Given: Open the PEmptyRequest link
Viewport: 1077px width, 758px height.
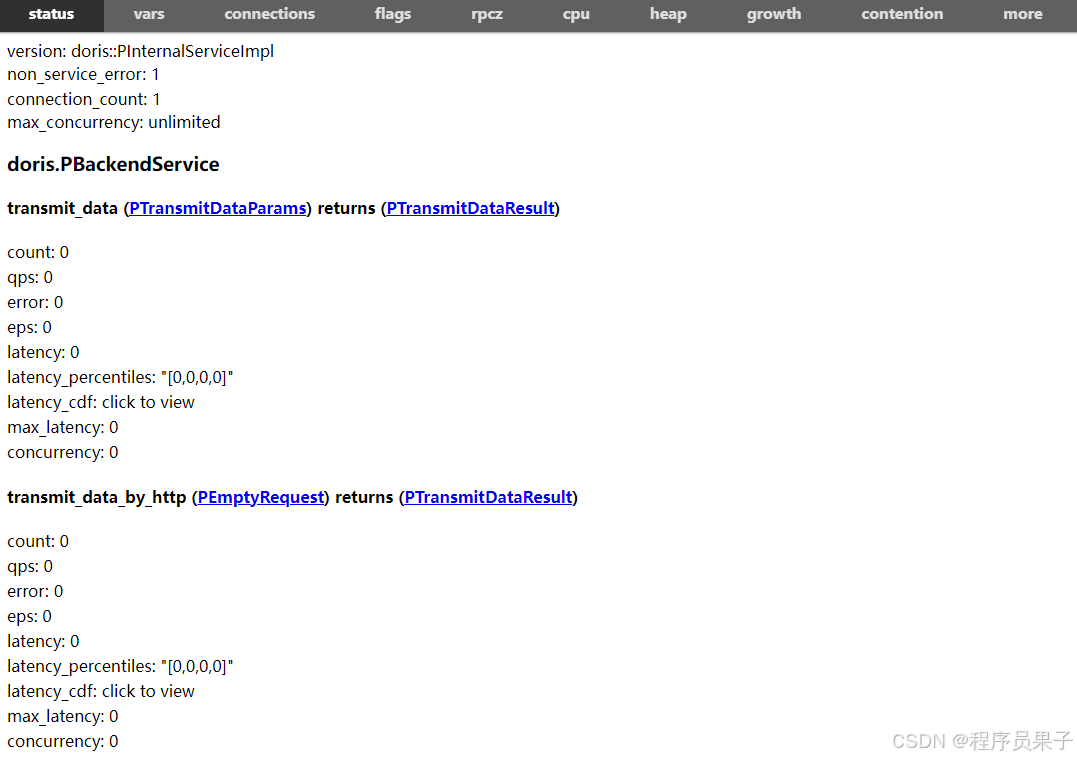Looking at the screenshot, I should [261, 497].
